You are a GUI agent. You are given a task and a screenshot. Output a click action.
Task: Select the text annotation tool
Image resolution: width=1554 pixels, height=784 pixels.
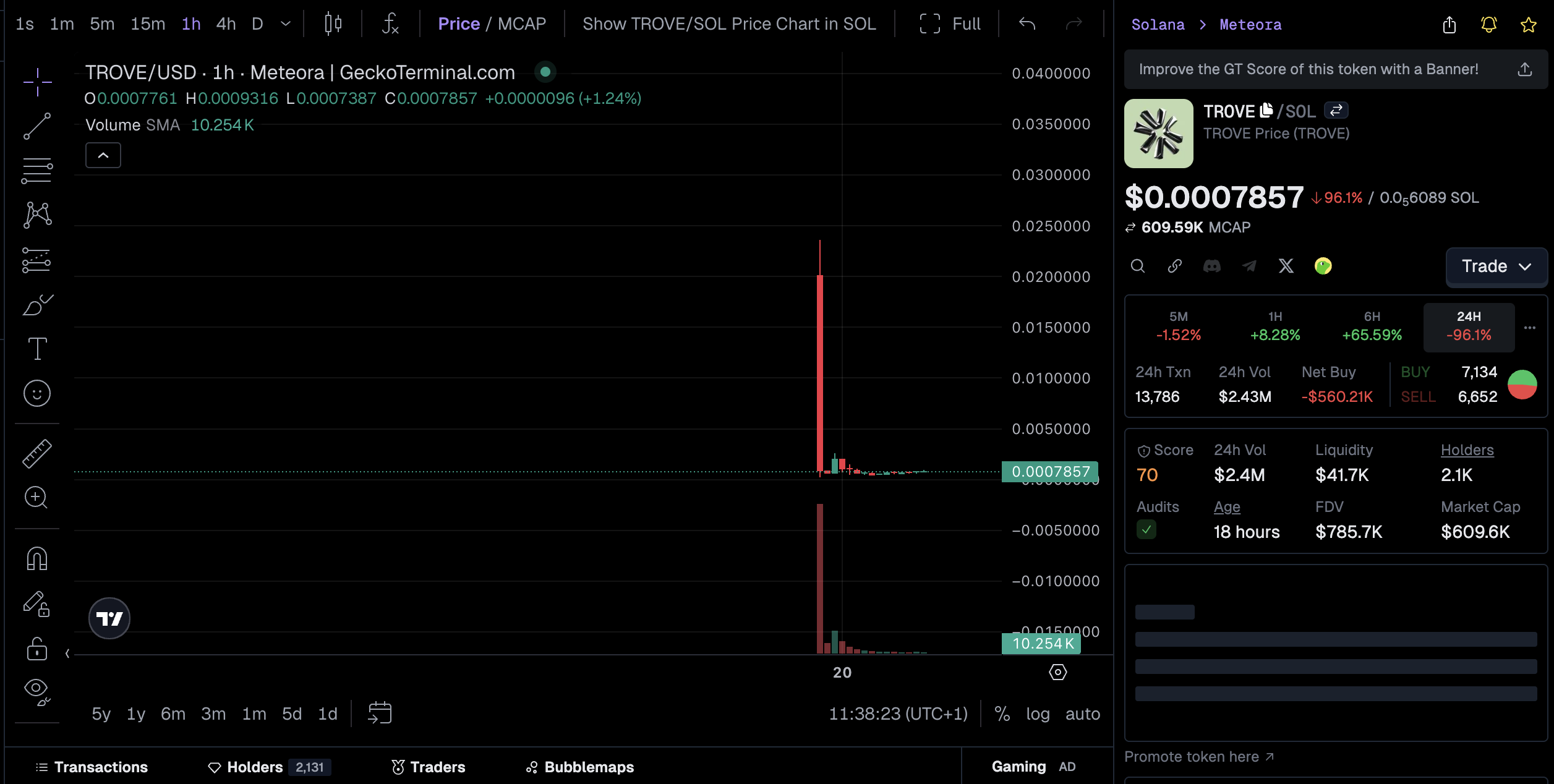(36, 348)
